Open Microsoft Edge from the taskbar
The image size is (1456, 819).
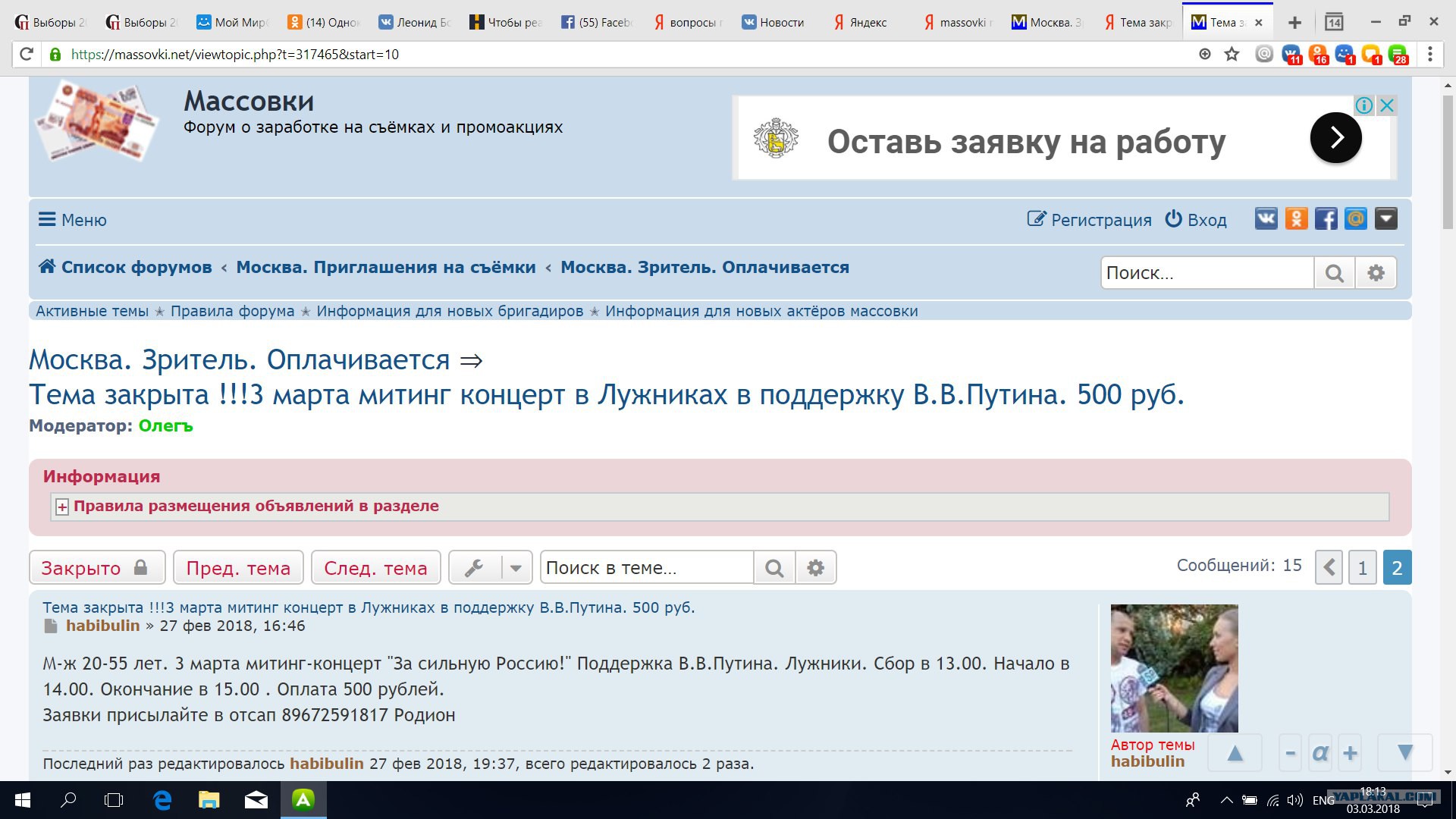pyautogui.click(x=162, y=800)
